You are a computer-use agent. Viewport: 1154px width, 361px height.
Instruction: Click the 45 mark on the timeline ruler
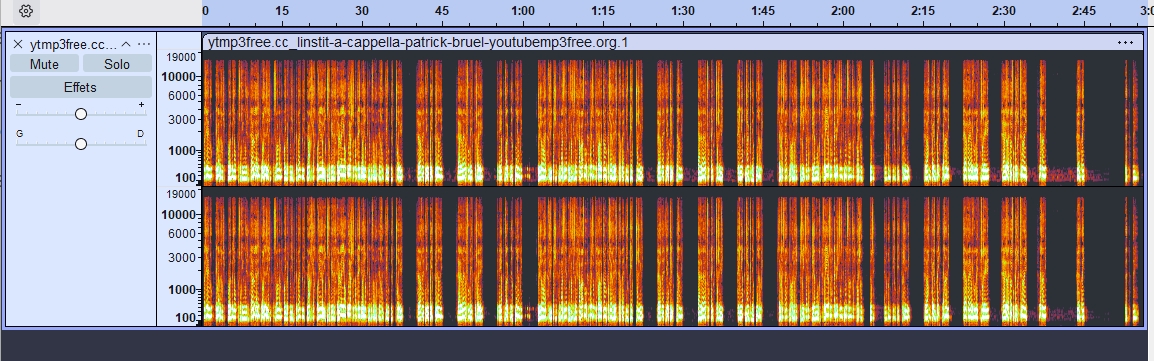tap(442, 11)
